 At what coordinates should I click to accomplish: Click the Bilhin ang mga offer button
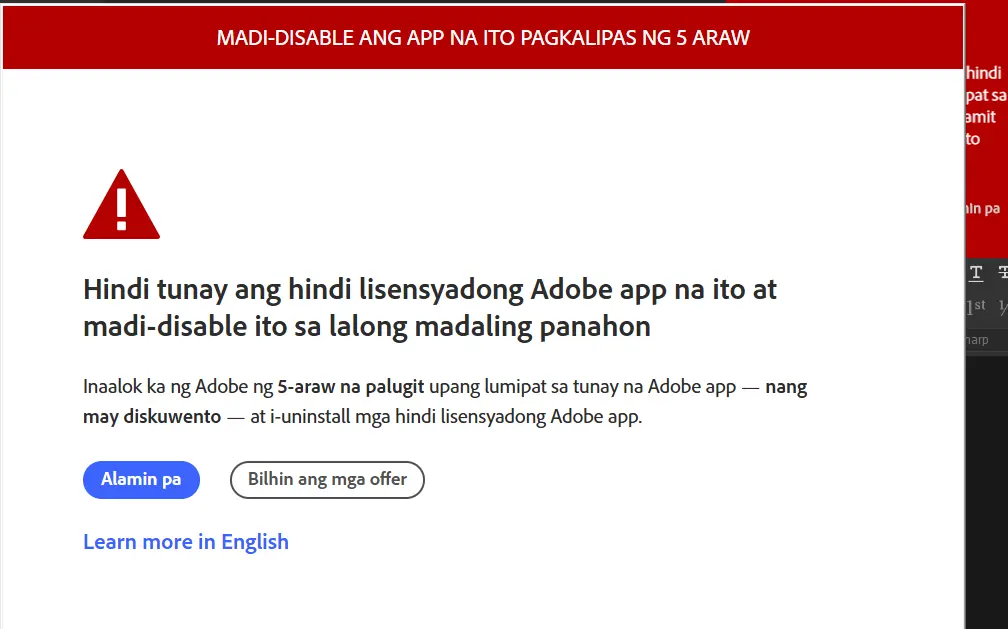(327, 480)
